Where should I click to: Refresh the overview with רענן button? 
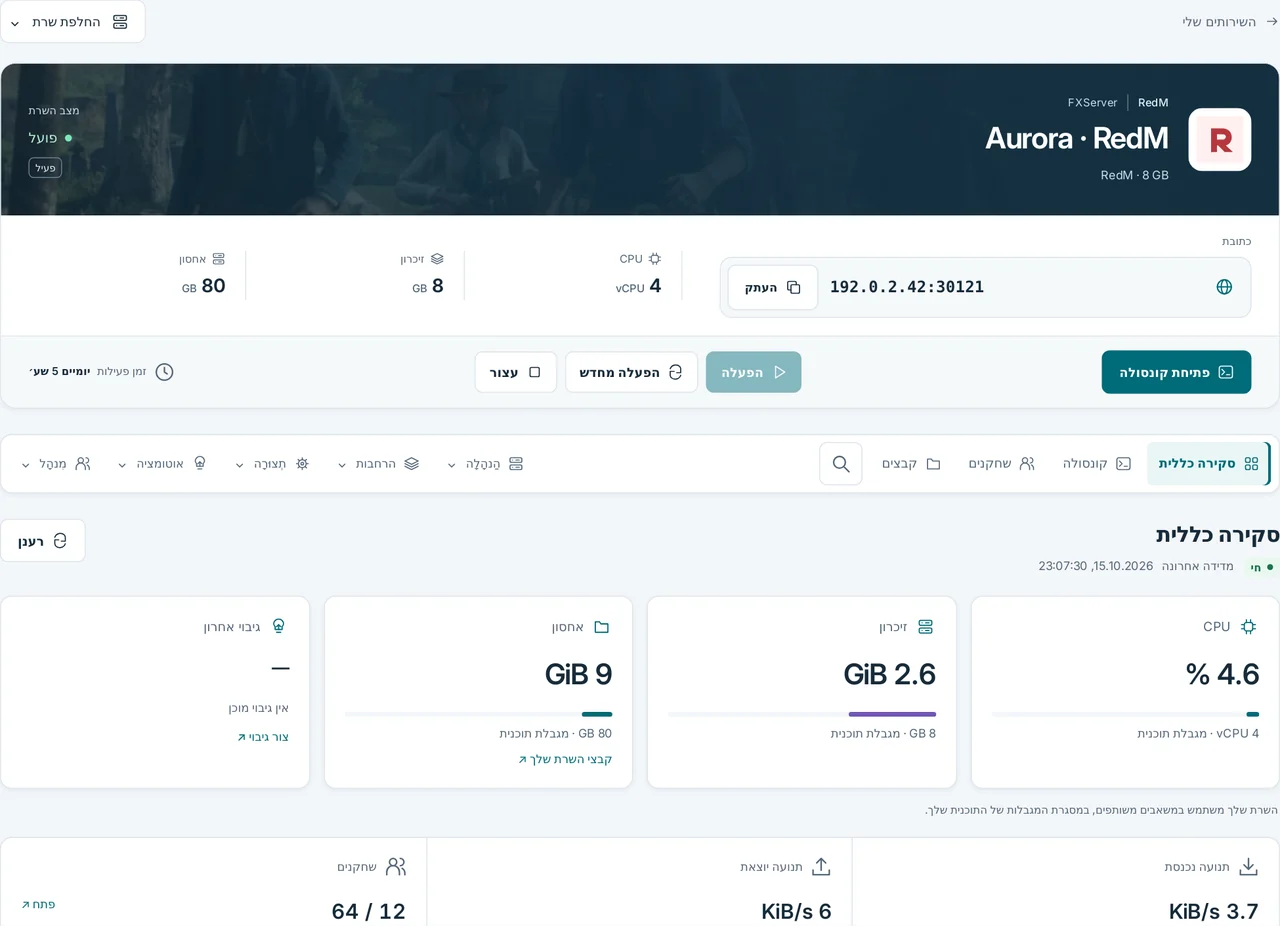(43, 541)
